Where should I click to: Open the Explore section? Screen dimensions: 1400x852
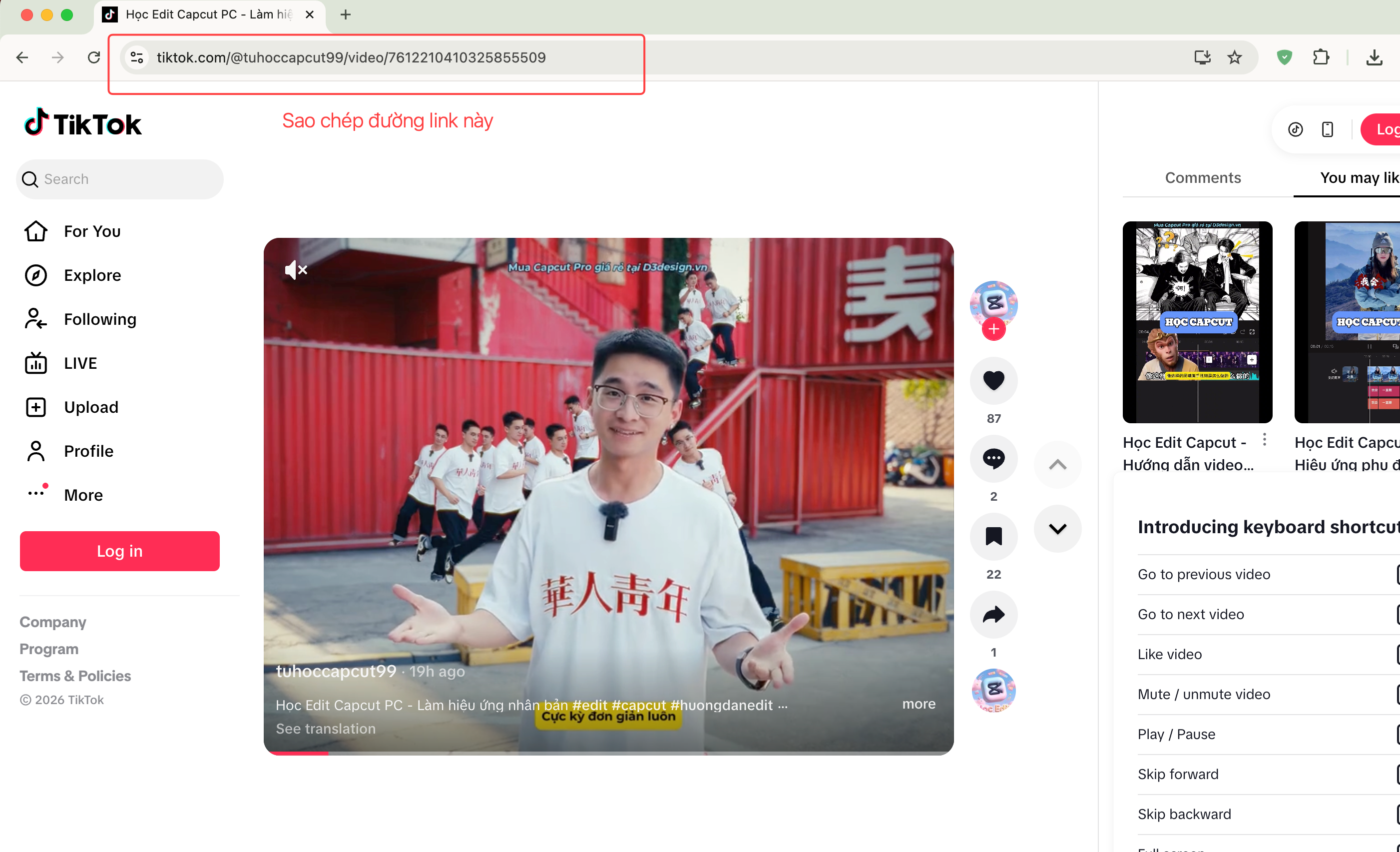(x=92, y=275)
